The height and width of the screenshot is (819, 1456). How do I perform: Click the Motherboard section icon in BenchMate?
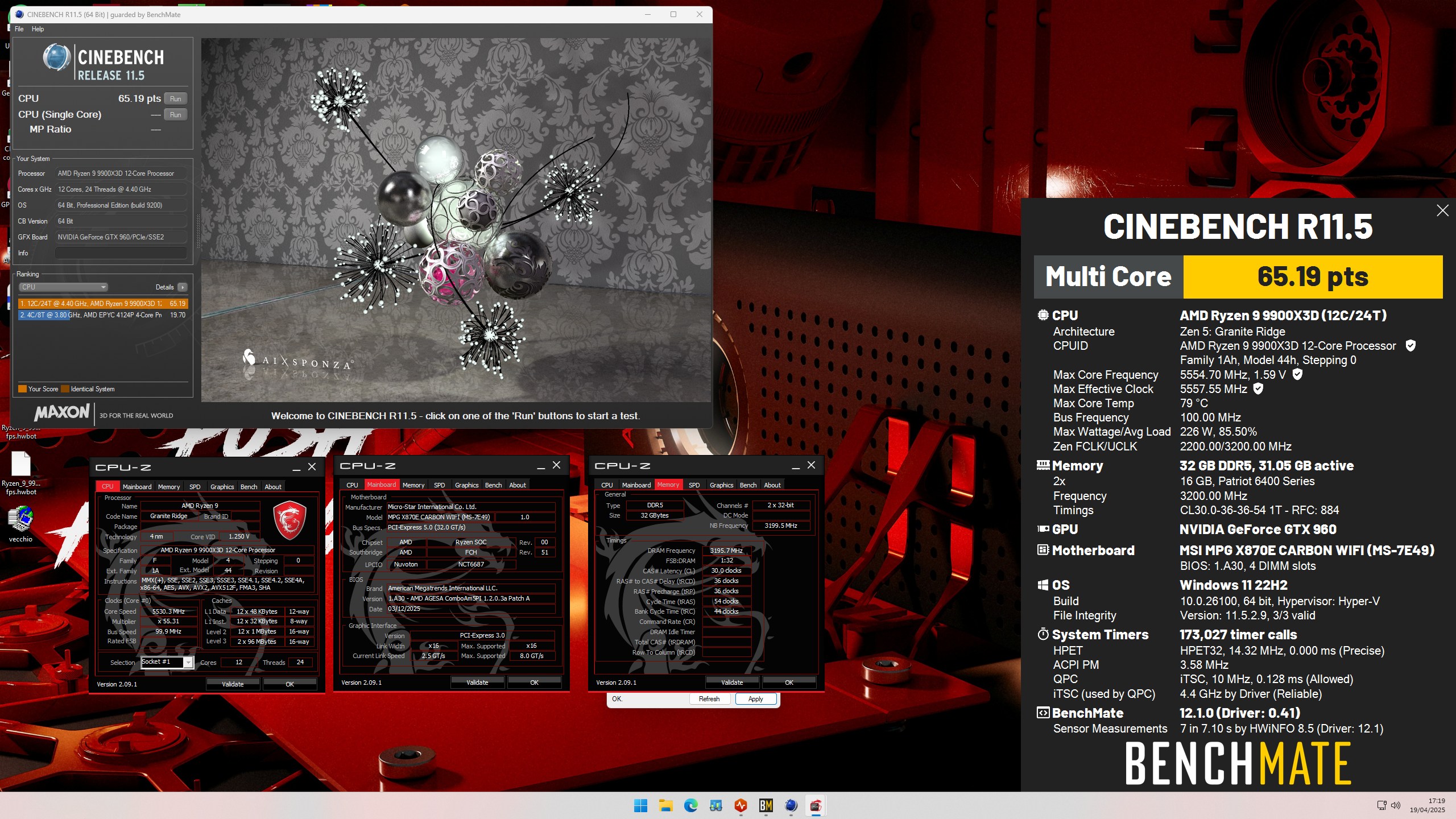pos(1043,549)
